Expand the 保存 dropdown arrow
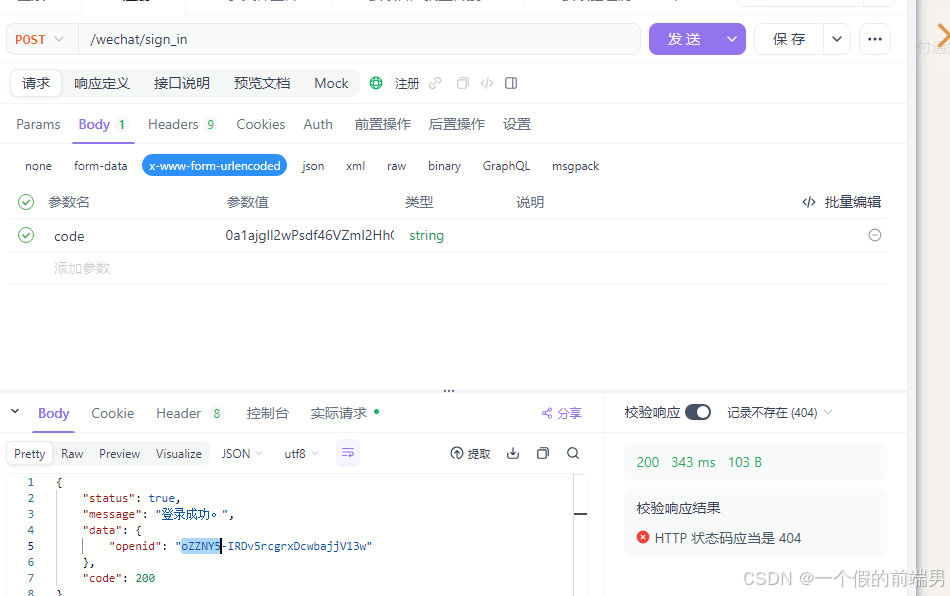 click(837, 39)
